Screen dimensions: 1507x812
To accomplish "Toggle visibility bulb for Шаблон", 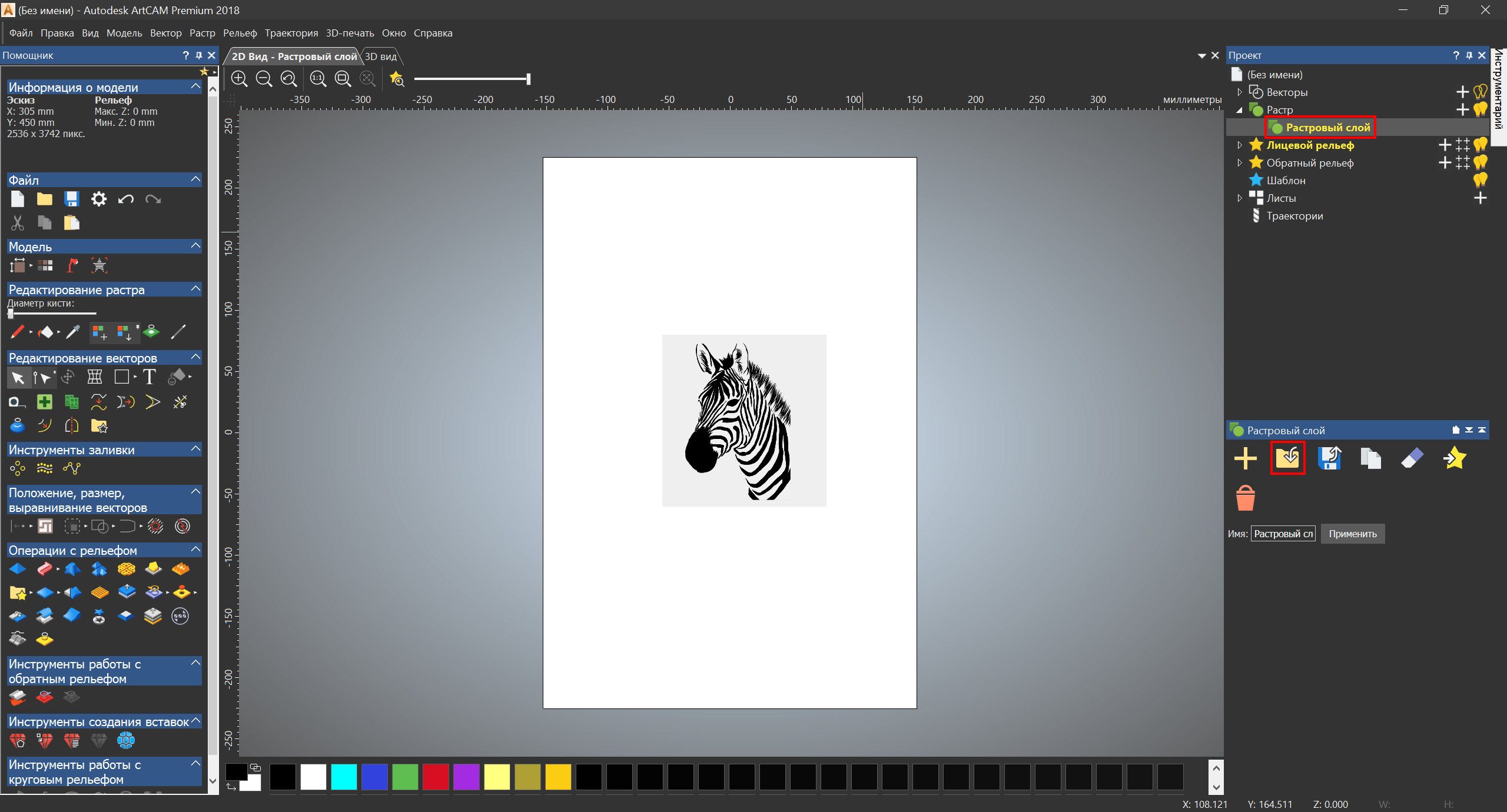I will pos(1481,180).
